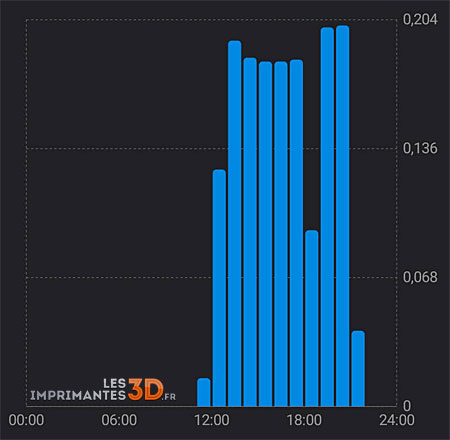This screenshot has width=450, height=440.
Task: Click the first, shortest blue bar before 12:00
Action: [204, 392]
